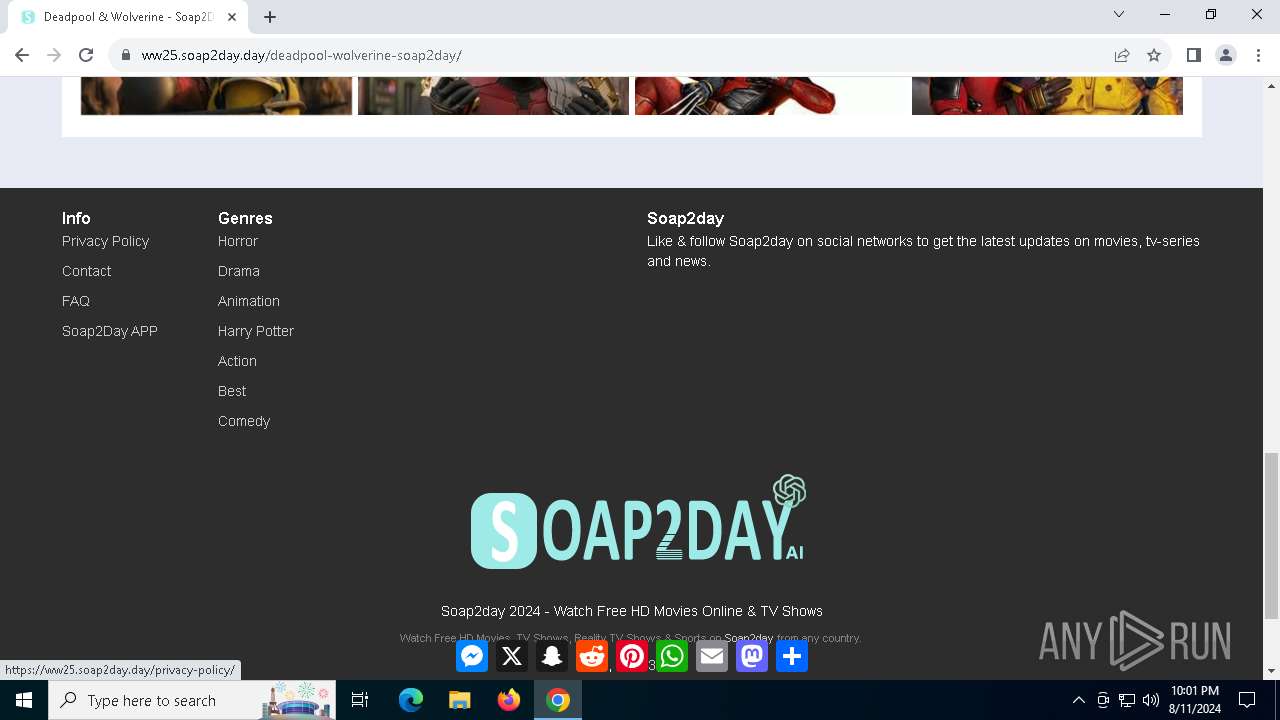Browse the Drama genre

click(x=239, y=271)
